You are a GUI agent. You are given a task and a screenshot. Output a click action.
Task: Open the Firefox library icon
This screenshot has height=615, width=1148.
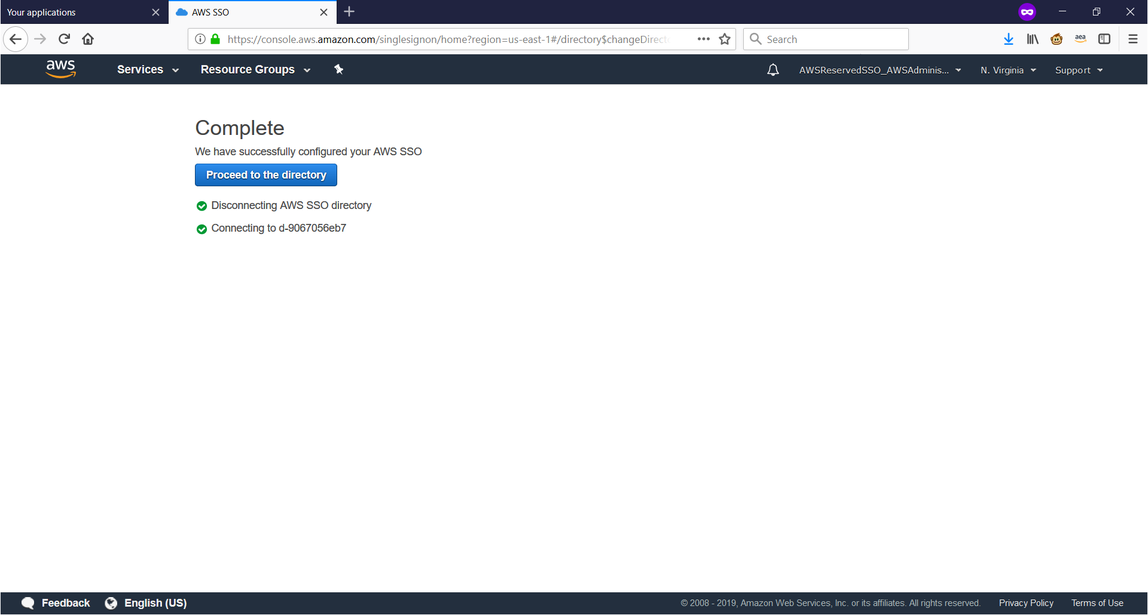pyautogui.click(x=1032, y=40)
